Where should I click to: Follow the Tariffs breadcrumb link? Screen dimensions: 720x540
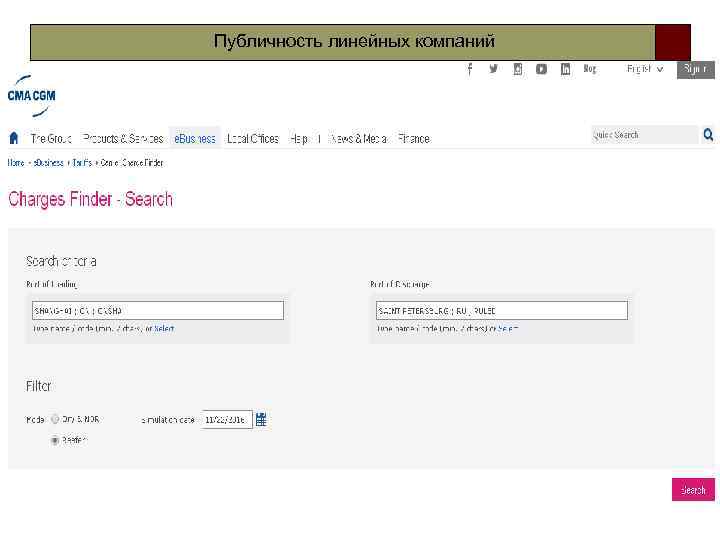(x=83, y=163)
